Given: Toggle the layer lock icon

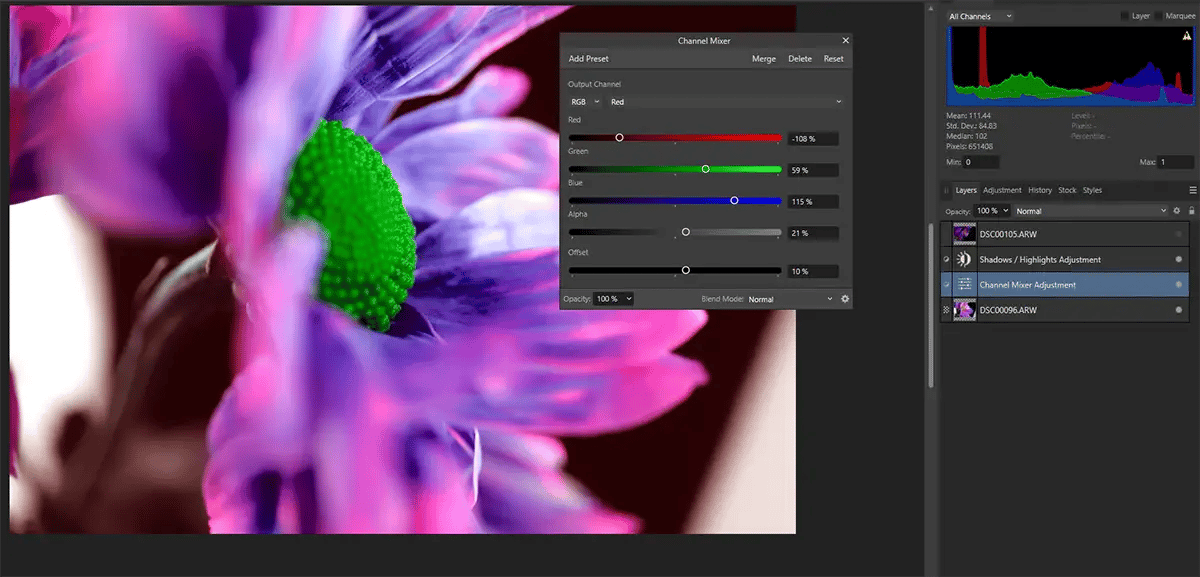Looking at the screenshot, I should pos(1191,211).
